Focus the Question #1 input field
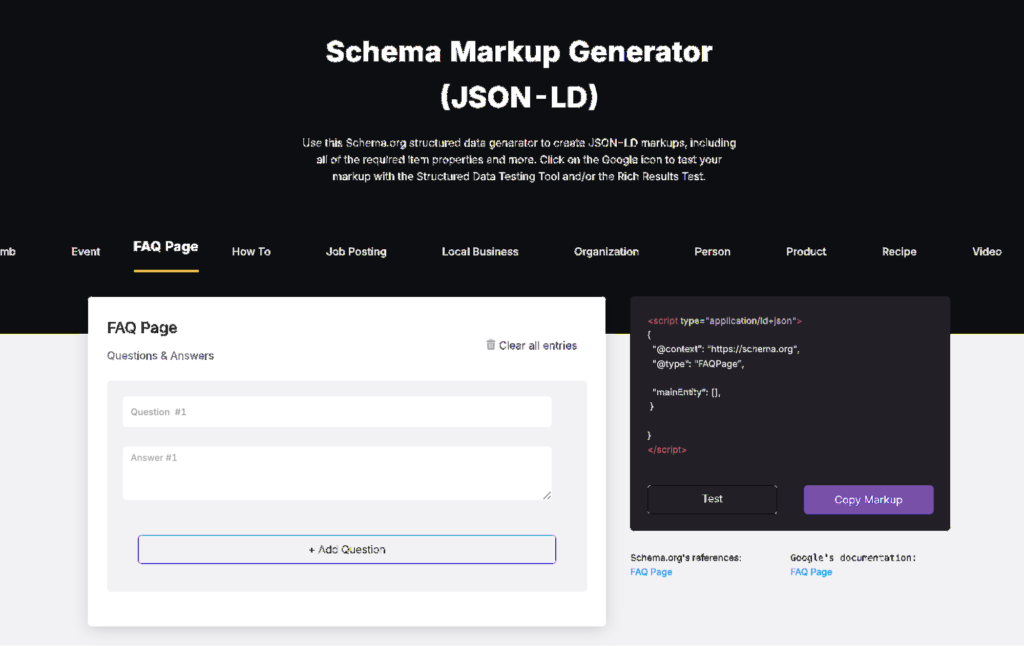The image size is (1024, 646). [x=337, y=412]
